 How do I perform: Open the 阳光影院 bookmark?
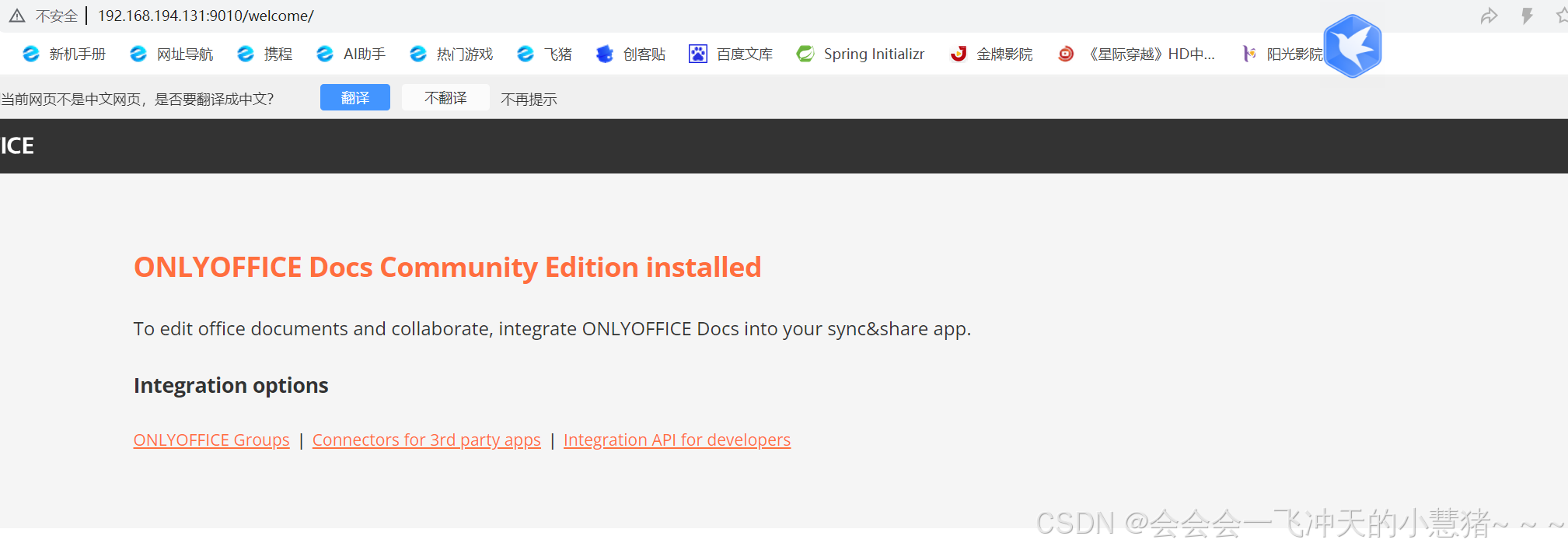(x=1283, y=54)
